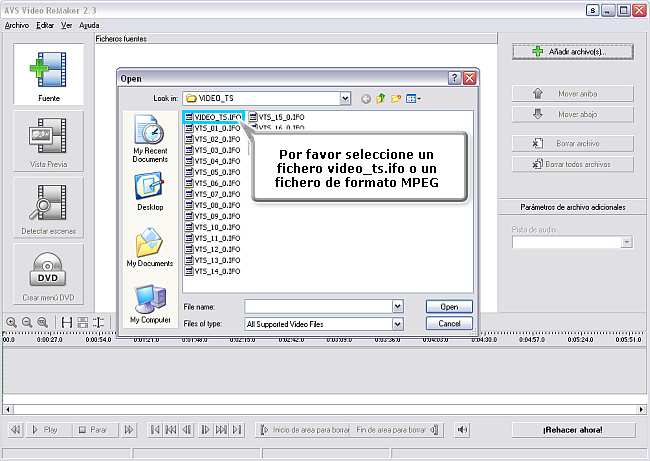Viewport: 650px width, 461px height.
Task: Open the View menu icon in Open dialog
Action: [x=413, y=99]
